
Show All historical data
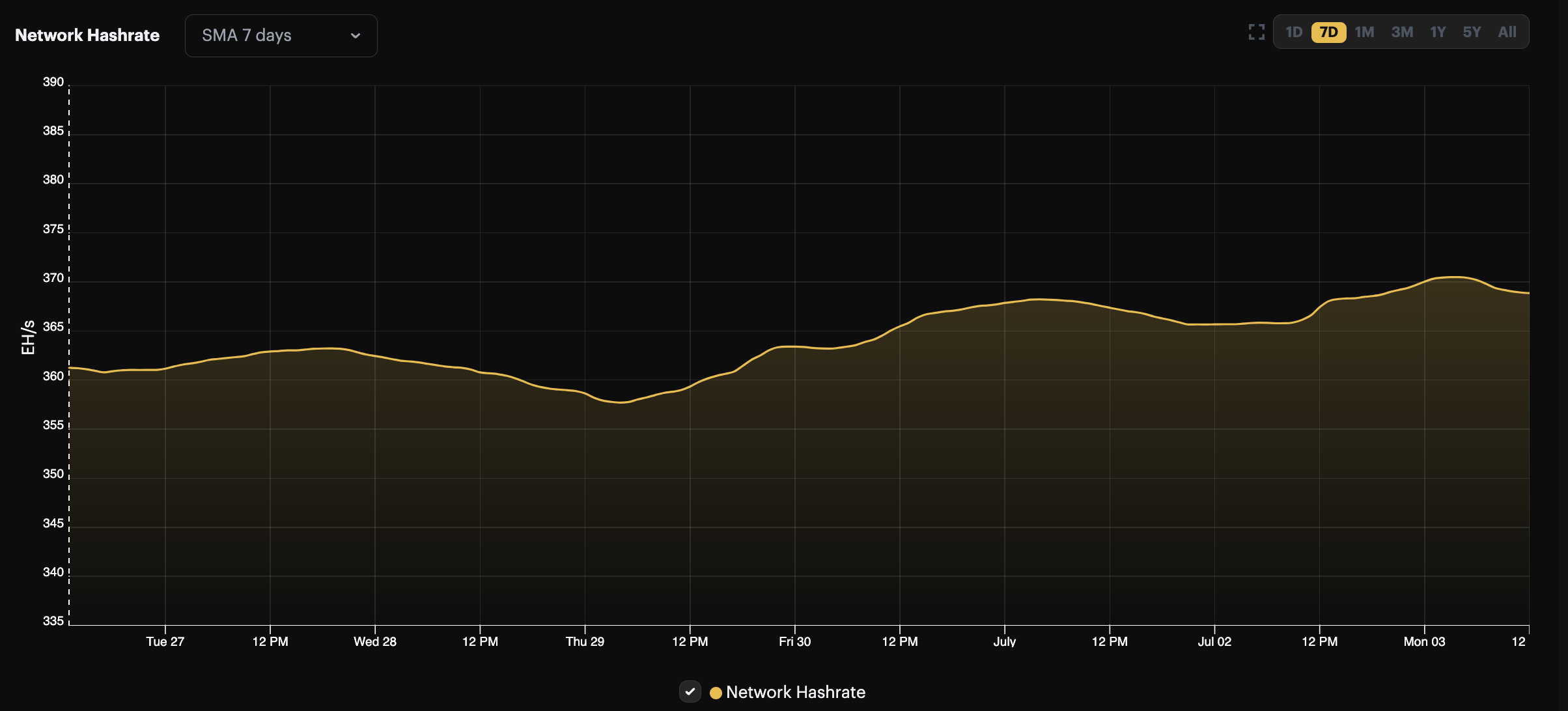[1507, 31]
